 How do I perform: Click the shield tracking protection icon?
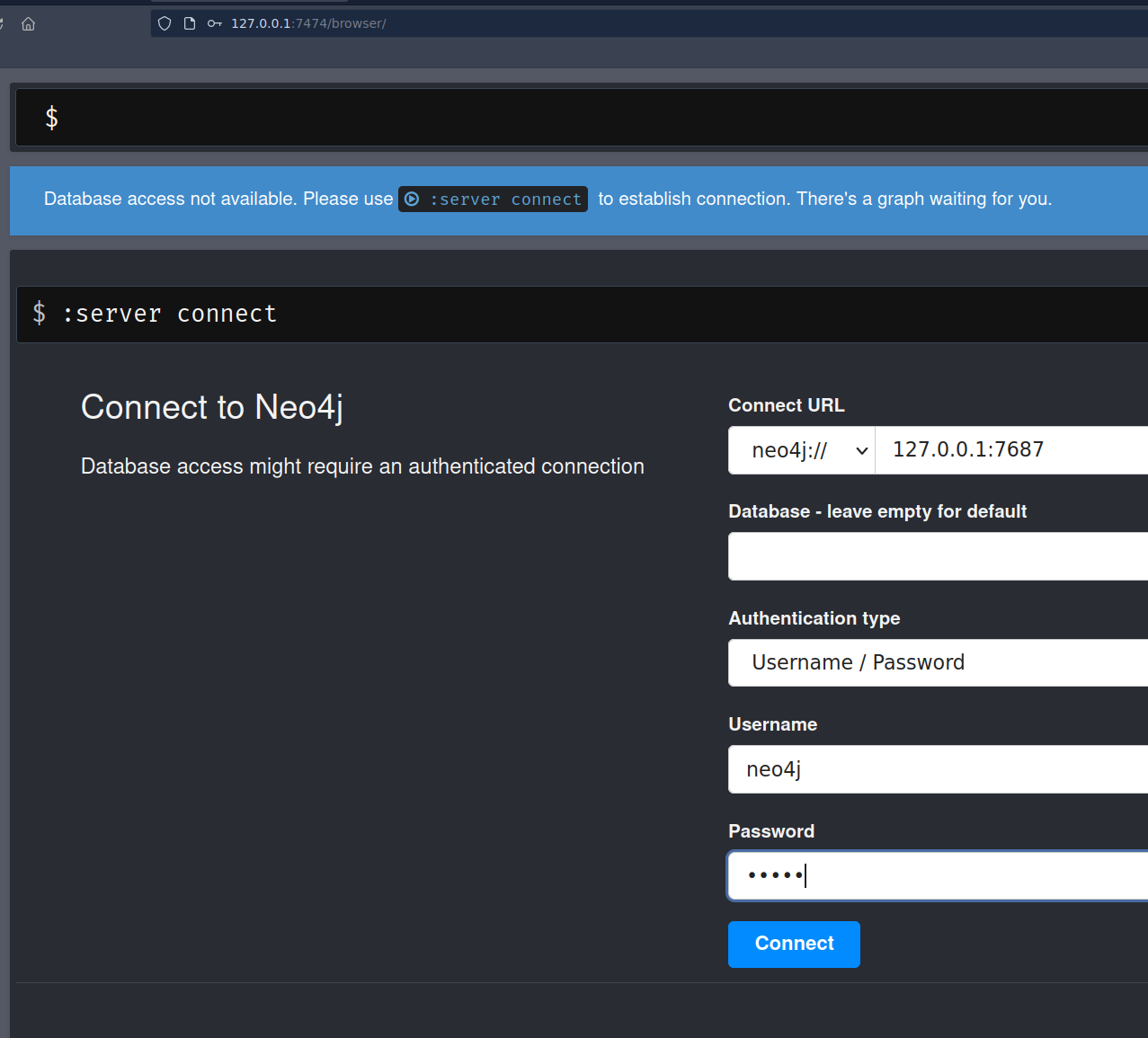(x=165, y=23)
